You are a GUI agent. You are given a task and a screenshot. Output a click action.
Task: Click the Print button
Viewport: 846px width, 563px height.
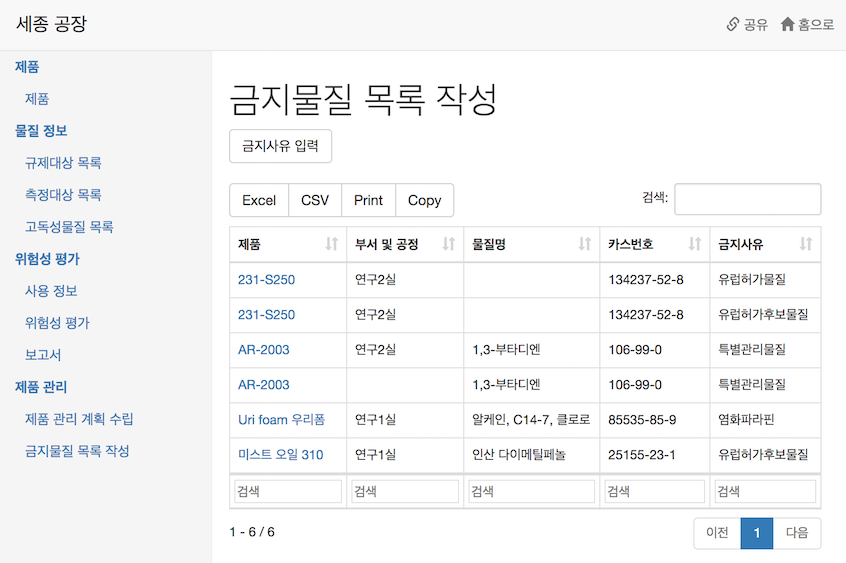(x=369, y=200)
